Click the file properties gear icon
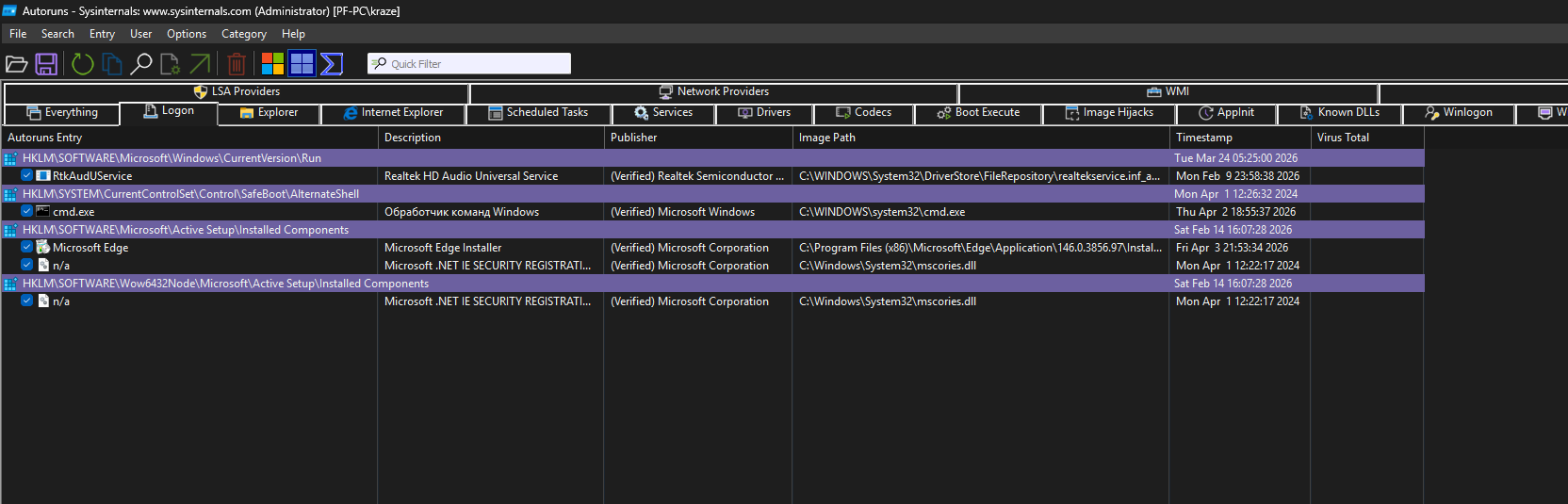Image resolution: width=1568 pixels, height=504 pixels. point(170,64)
